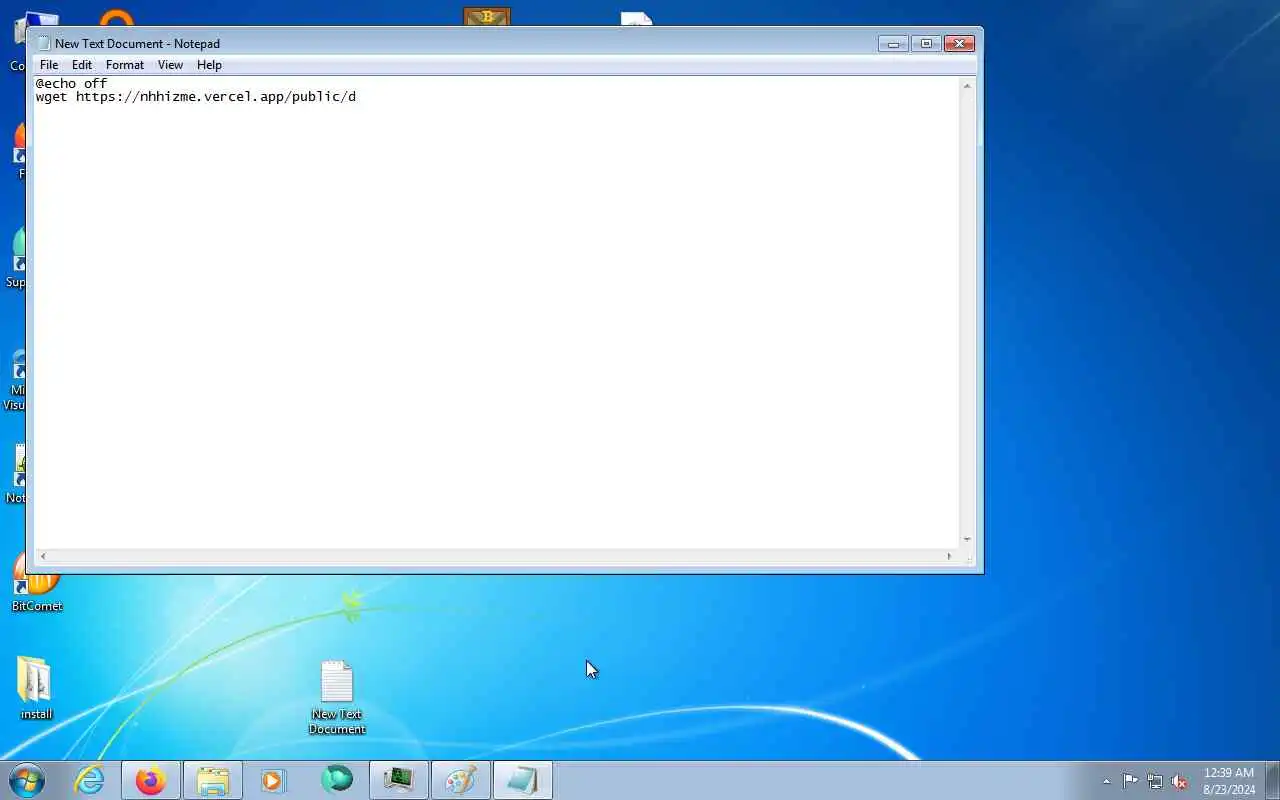Select the New Text Document desktop file
1280x800 pixels.
tap(337, 697)
